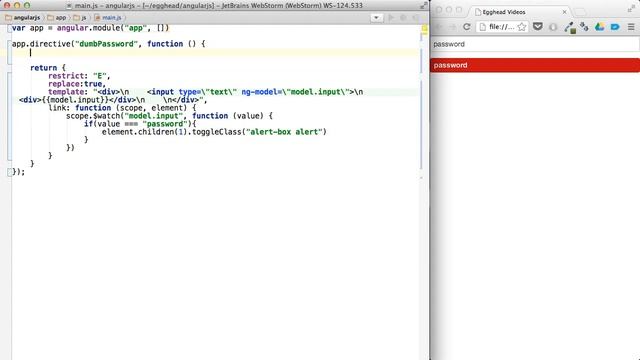Click the angularjs breadcrumb folder in WebStorm
640x360 pixels.
click(23, 18)
